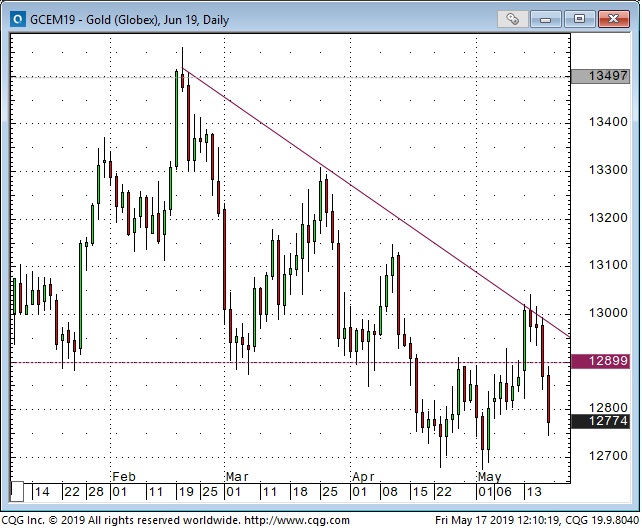Click date label 15 on time axis

point(420,492)
